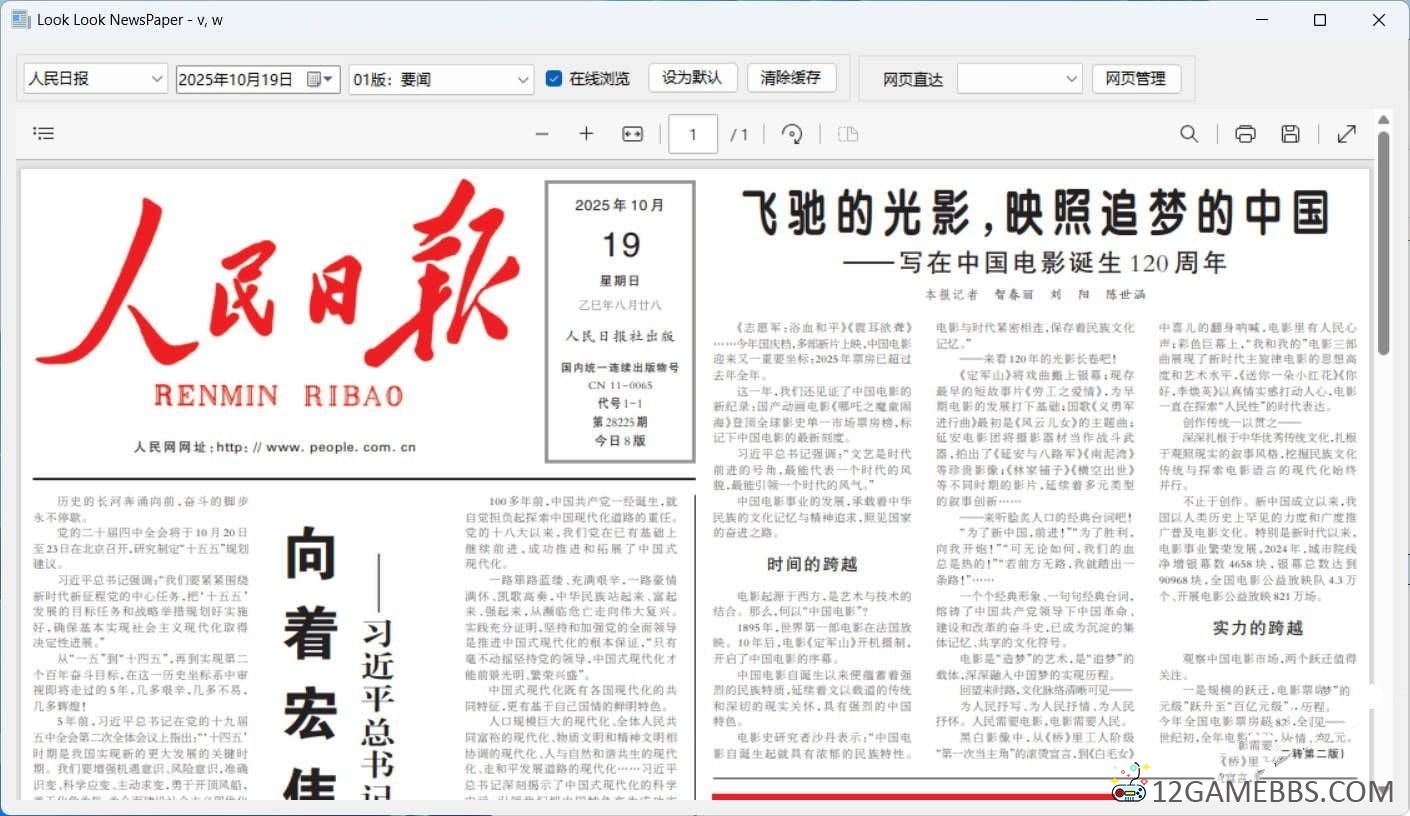The image size is (1410, 816).
Task: Toggle fit to width view
Action: coord(632,134)
